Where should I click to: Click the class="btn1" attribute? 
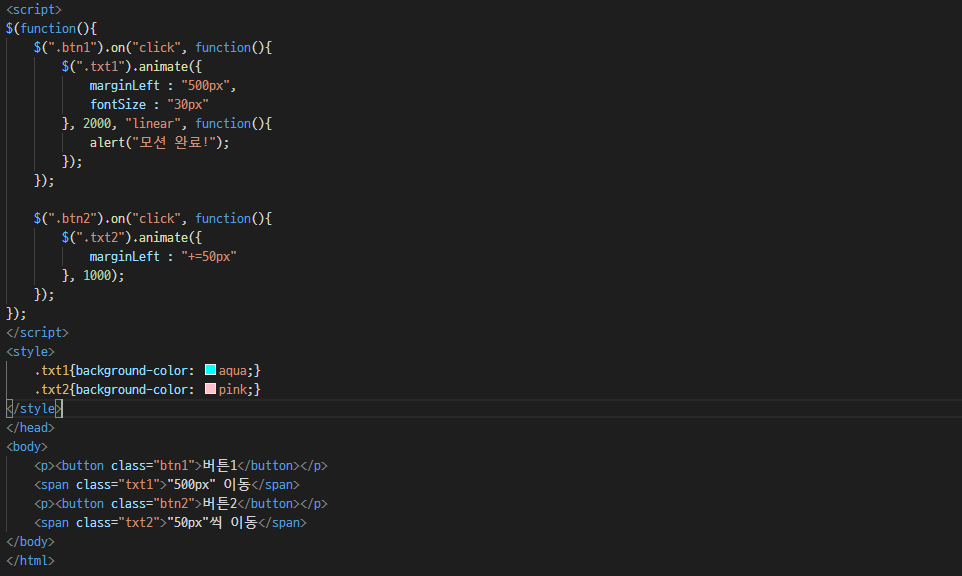click(x=153, y=466)
